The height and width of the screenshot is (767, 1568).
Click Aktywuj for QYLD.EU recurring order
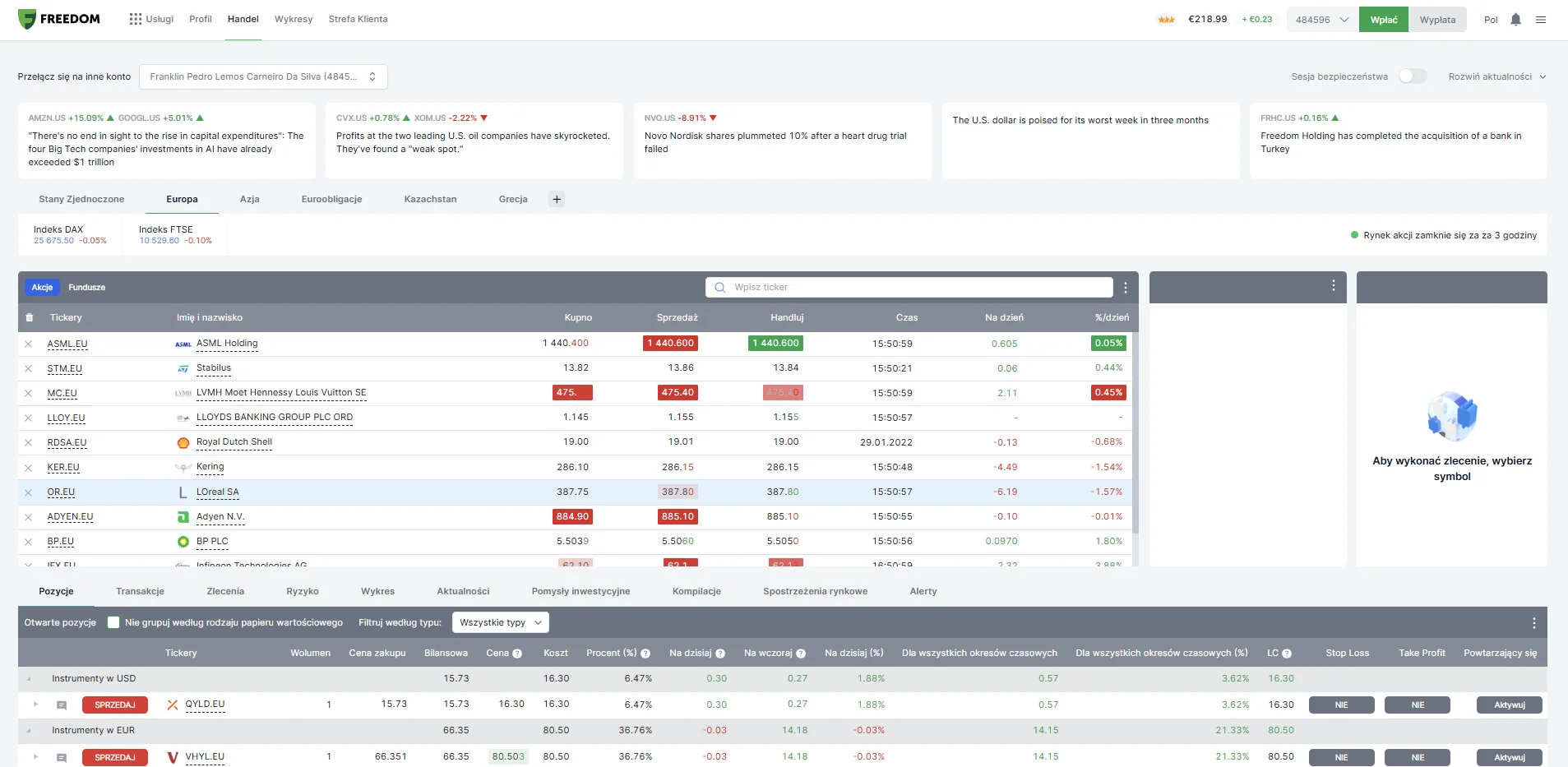tap(1510, 705)
